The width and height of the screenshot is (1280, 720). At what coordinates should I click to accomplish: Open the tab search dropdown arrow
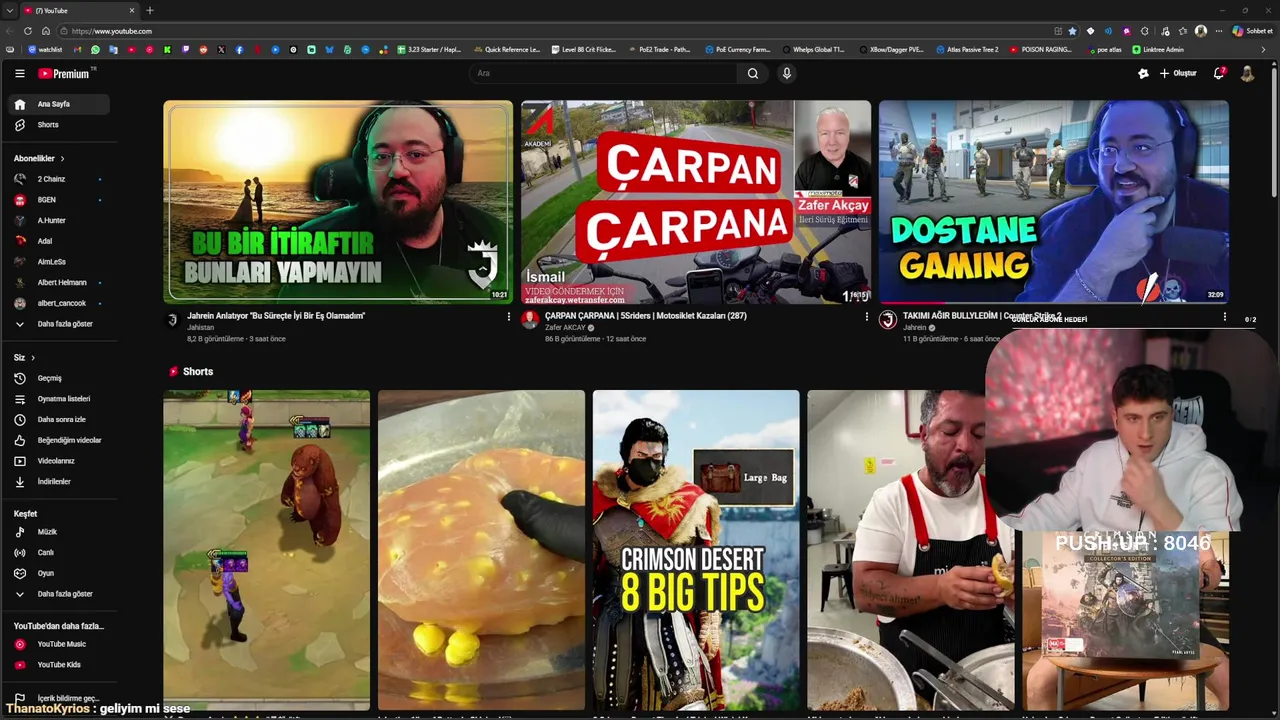[9, 10]
